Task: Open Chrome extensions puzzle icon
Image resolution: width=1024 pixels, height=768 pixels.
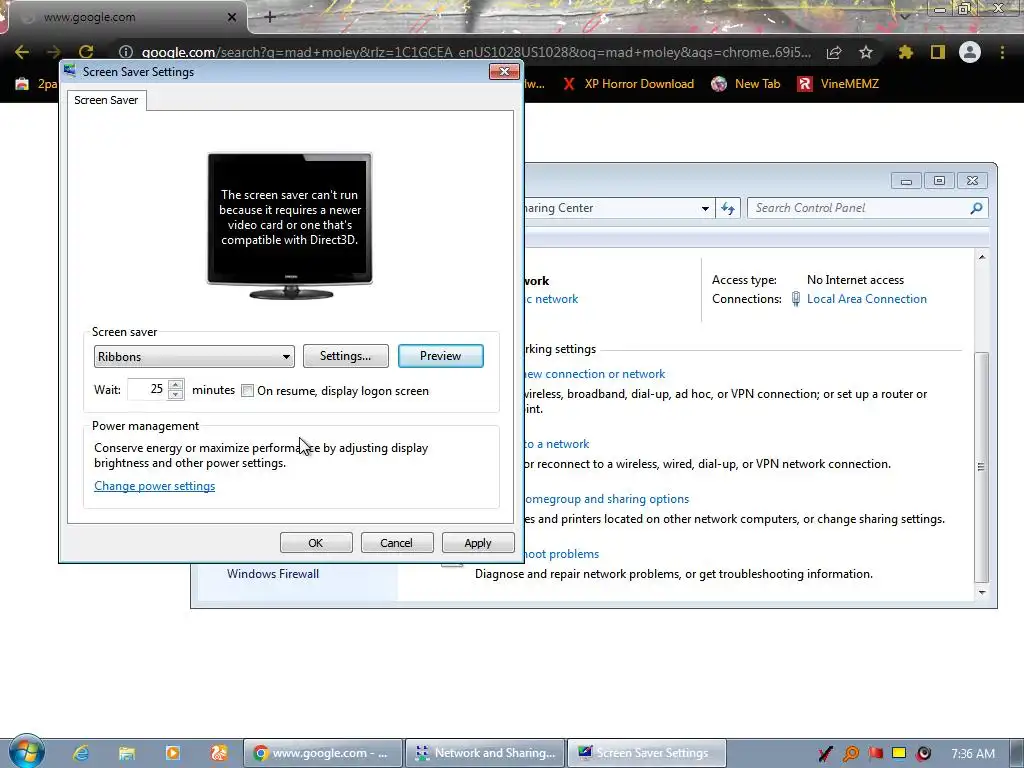Action: click(x=905, y=52)
